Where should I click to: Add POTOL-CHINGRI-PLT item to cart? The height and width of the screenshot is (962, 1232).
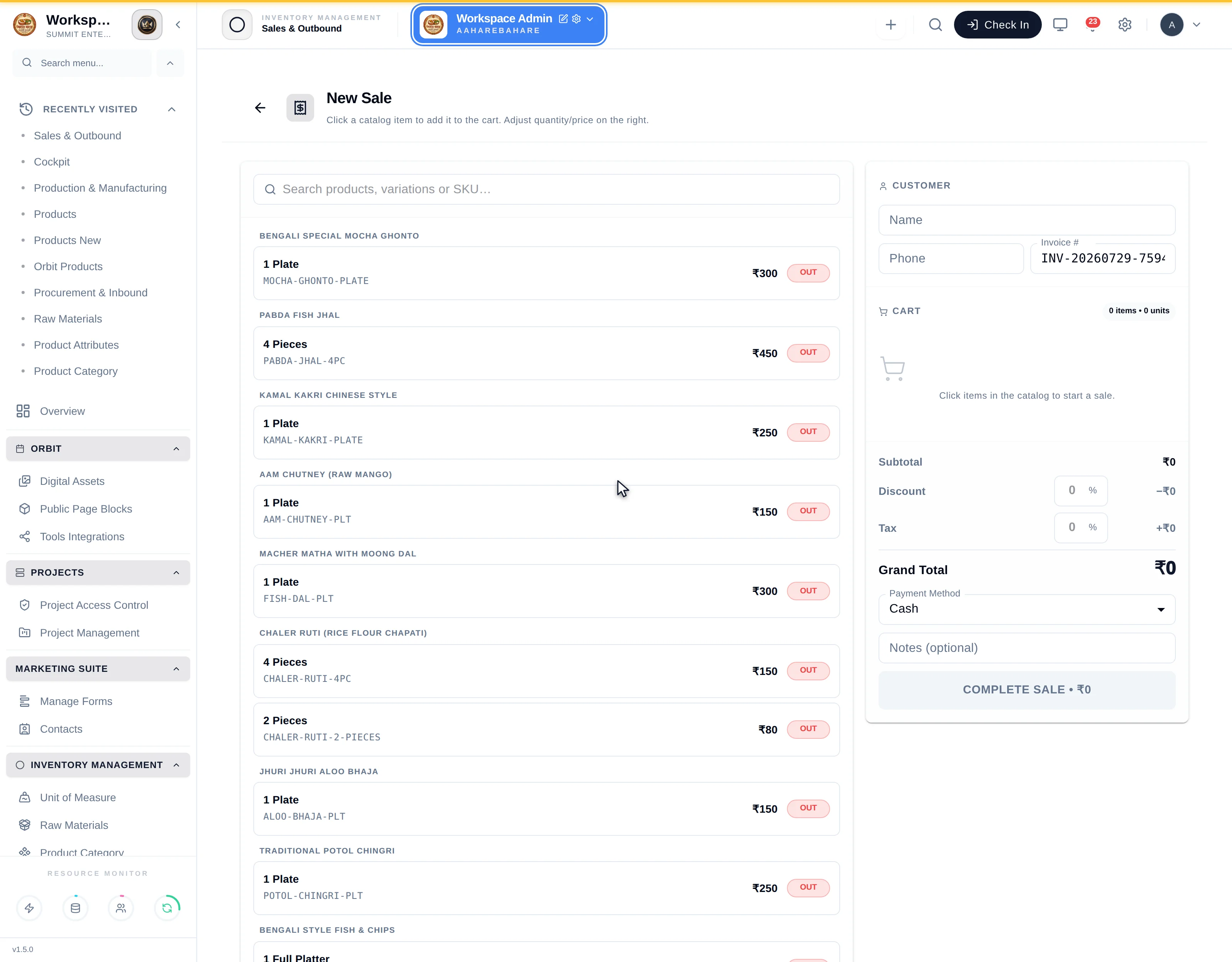(x=546, y=888)
